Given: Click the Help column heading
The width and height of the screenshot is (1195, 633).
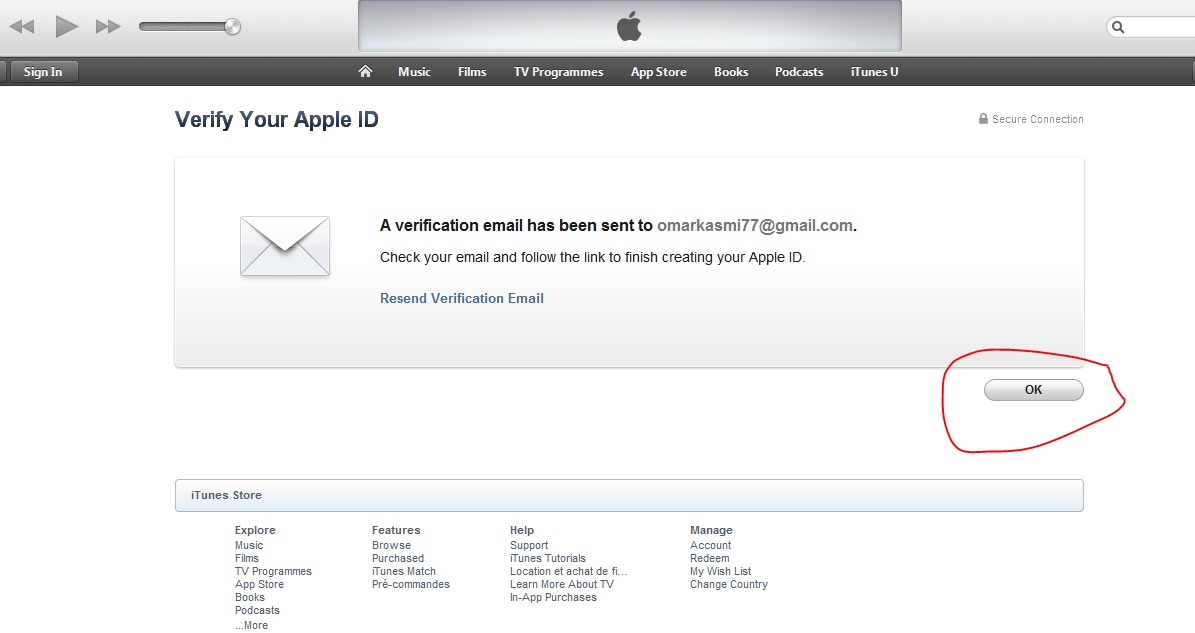Looking at the screenshot, I should click(522, 530).
